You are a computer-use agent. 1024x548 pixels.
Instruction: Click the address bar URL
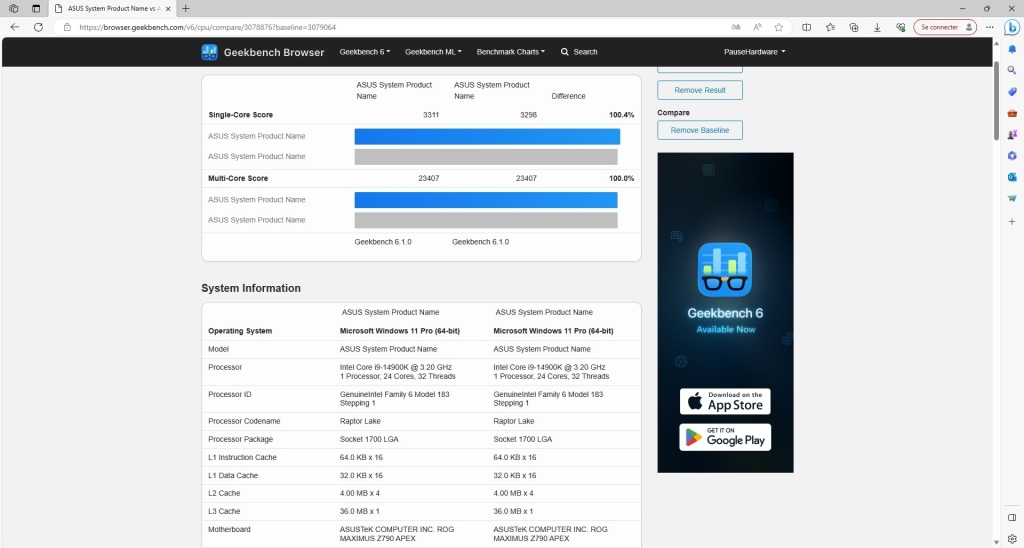coord(208,27)
